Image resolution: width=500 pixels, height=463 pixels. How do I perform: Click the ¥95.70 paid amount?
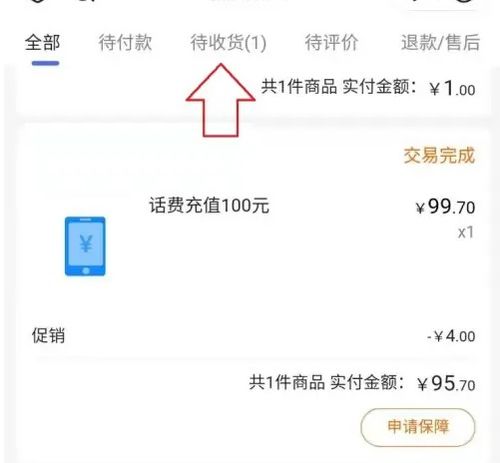tap(446, 384)
